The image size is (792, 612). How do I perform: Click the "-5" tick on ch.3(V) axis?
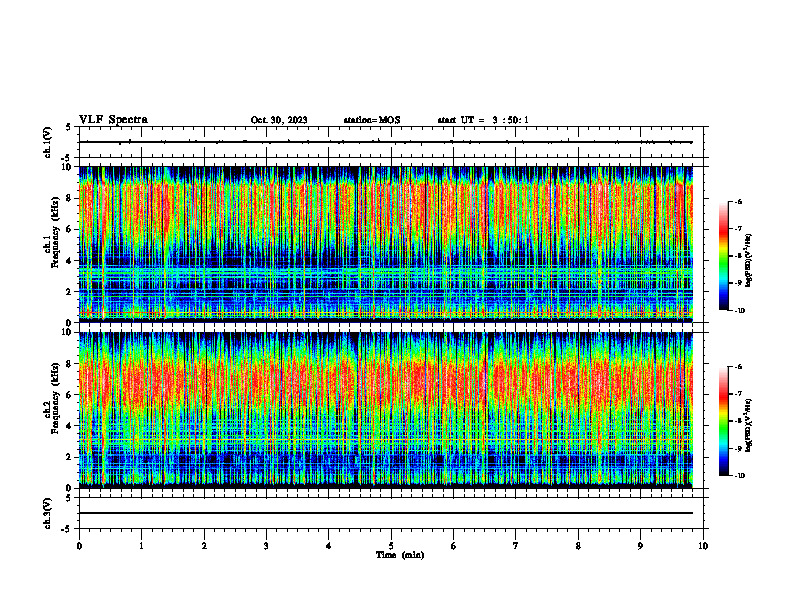coord(67,529)
